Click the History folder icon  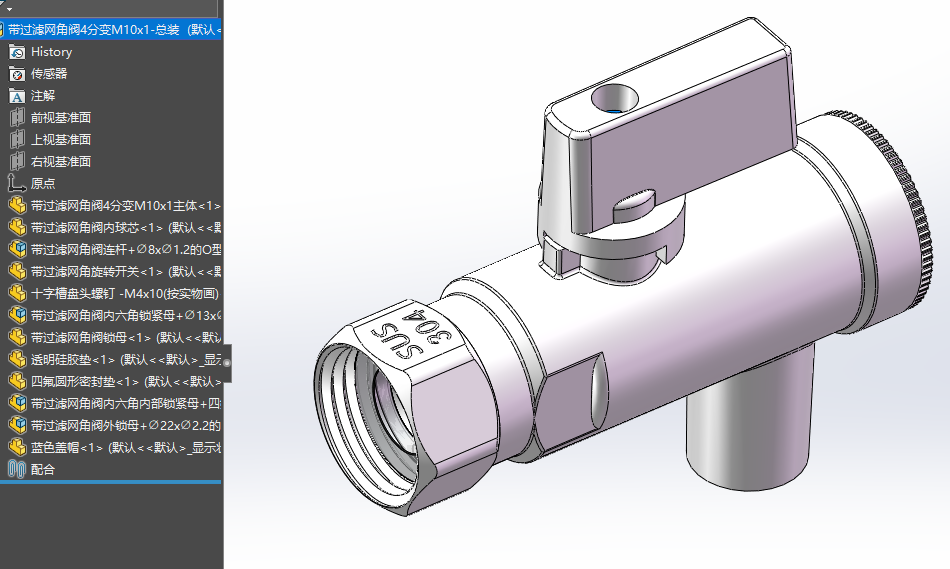(x=17, y=52)
